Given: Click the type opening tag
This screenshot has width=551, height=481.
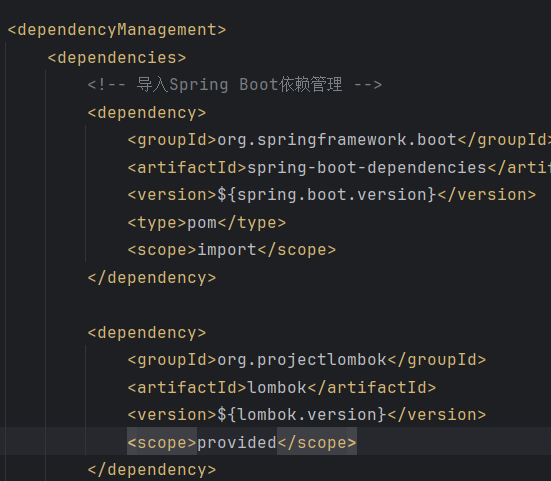Looking at the screenshot, I should coord(157,223).
